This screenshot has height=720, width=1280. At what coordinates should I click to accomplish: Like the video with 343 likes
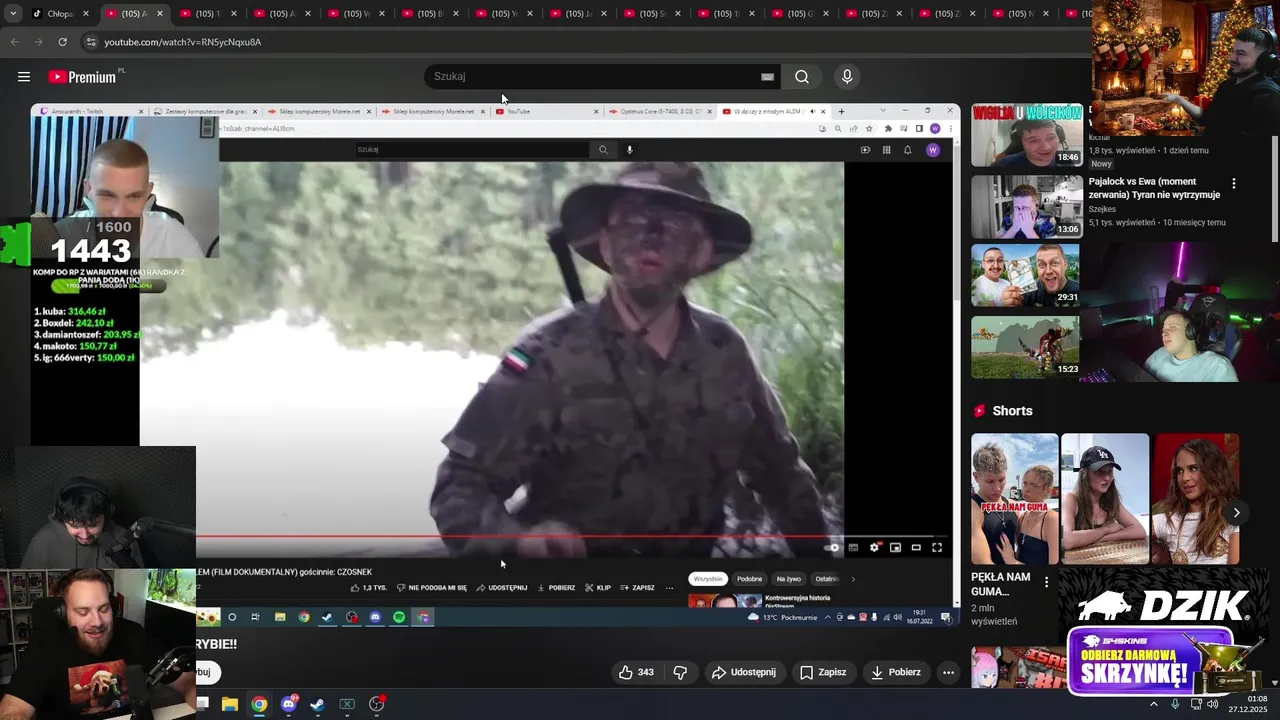636,672
